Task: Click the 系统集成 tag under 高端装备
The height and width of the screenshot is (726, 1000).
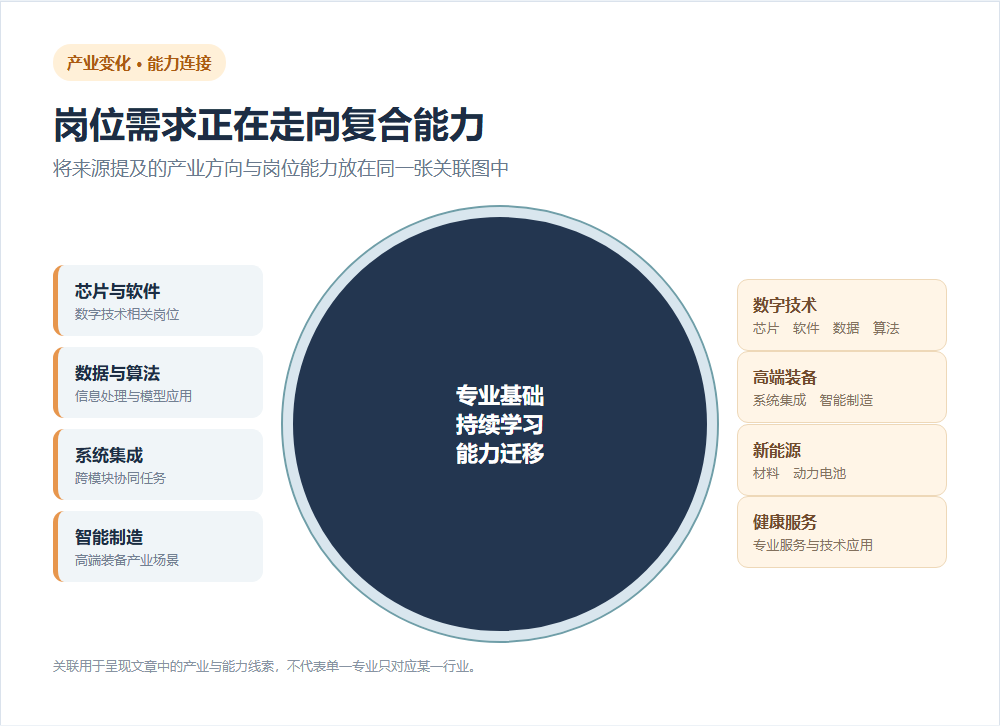Action: (x=779, y=400)
